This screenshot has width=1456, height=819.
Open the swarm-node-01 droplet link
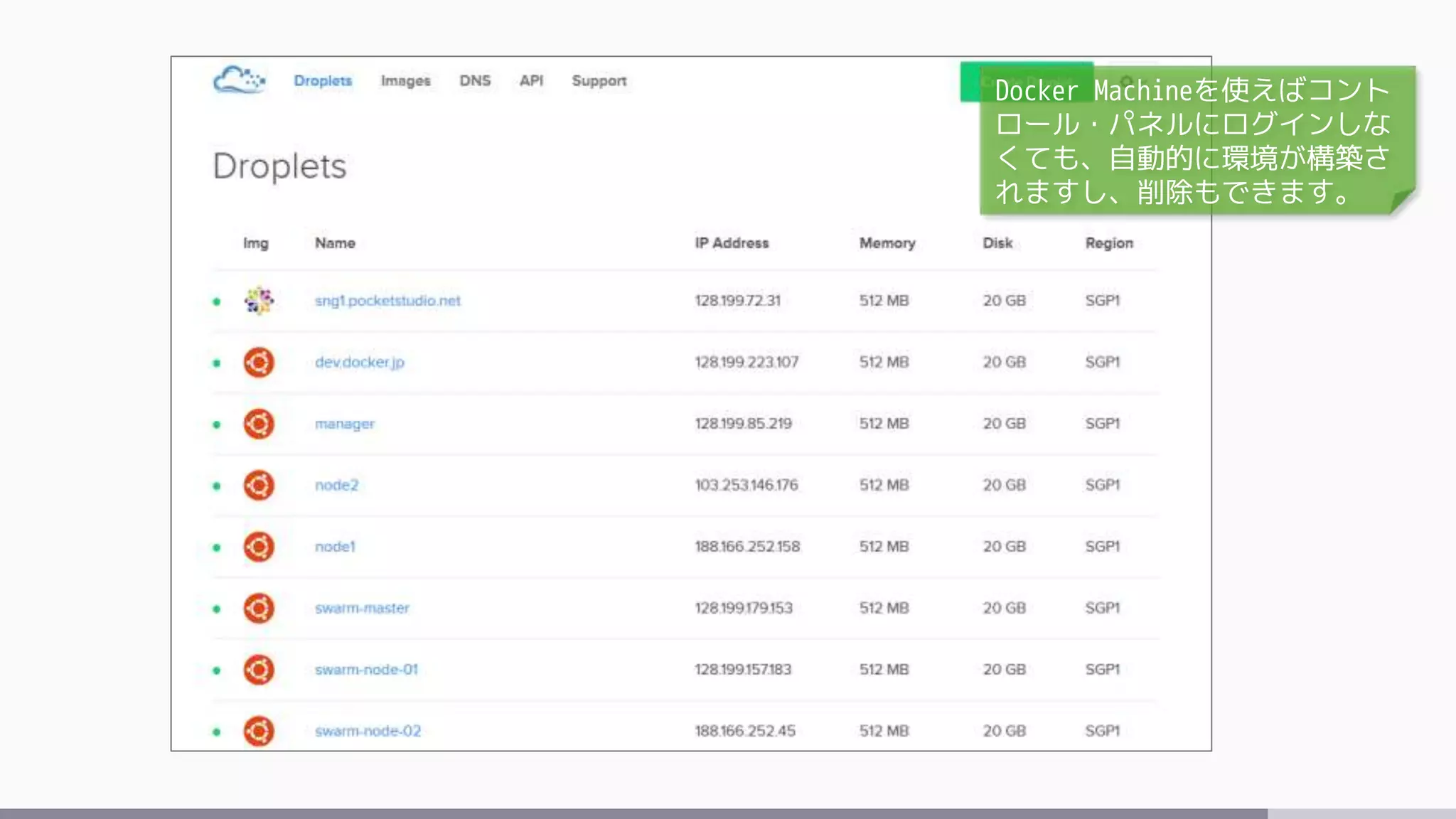(x=367, y=670)
